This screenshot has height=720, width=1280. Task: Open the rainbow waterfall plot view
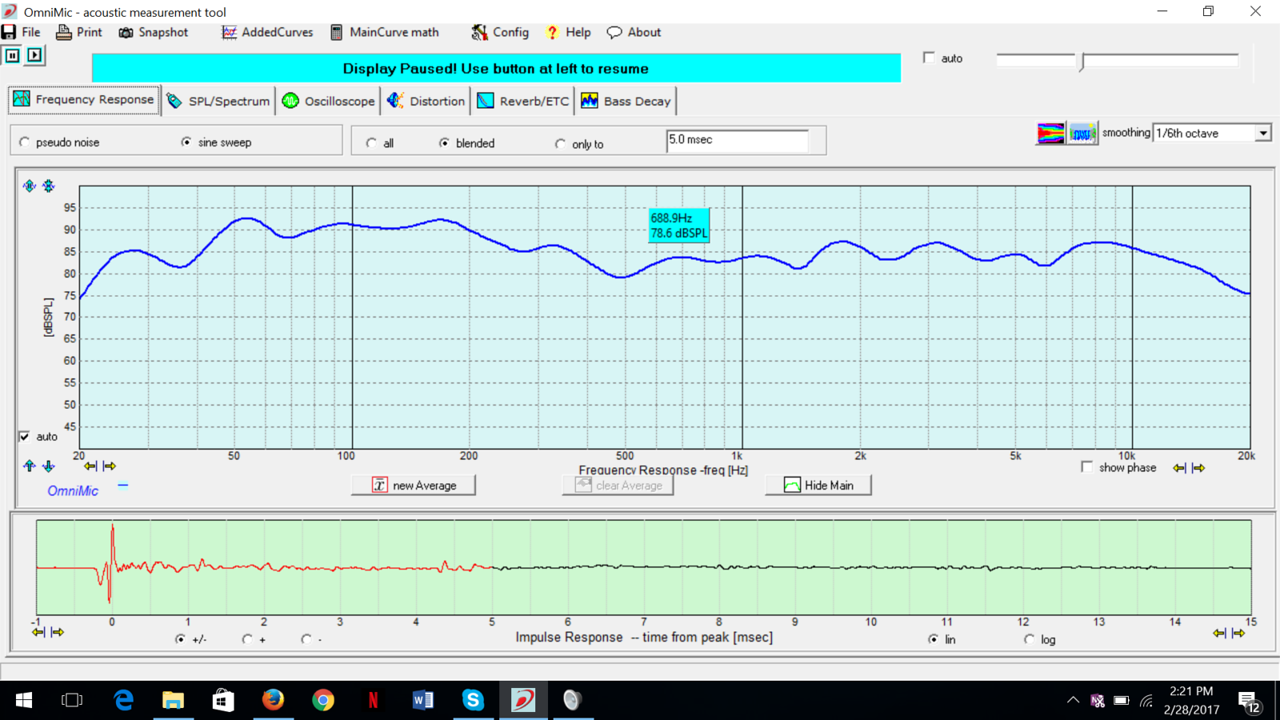(x=1050, y=133)
